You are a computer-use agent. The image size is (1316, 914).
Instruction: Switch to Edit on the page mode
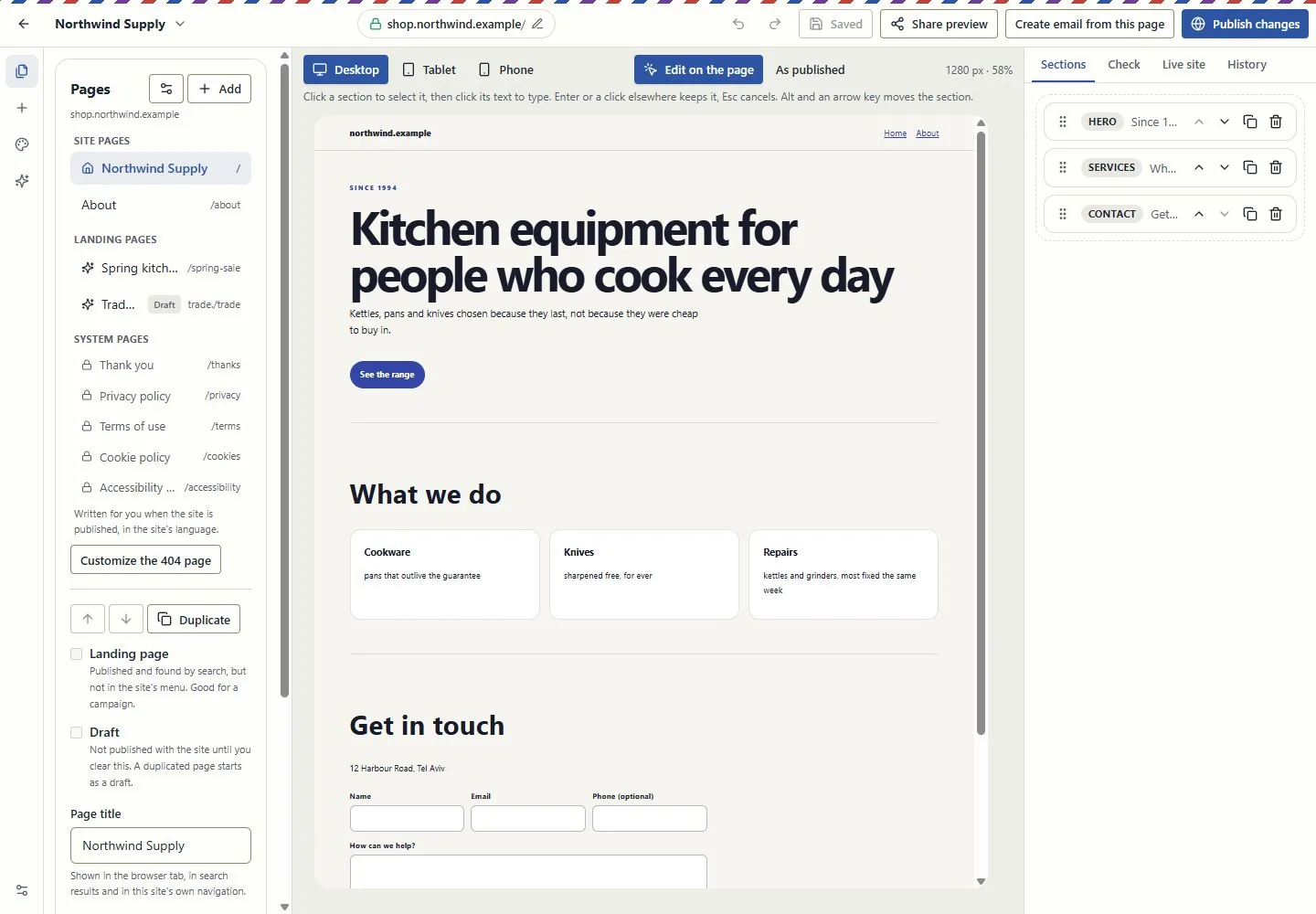699,69
